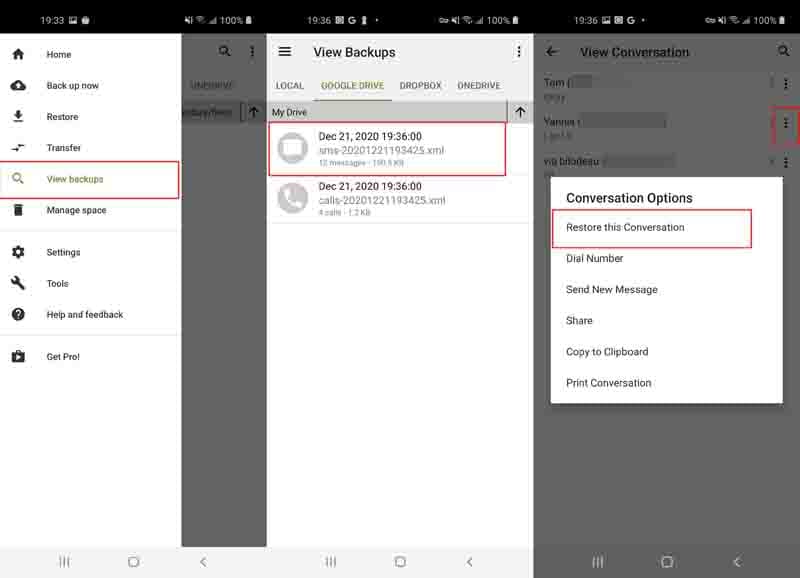Open search on the View Conversation screen
The width and height of the screenshot is (800, 578).
coord(781,52)
